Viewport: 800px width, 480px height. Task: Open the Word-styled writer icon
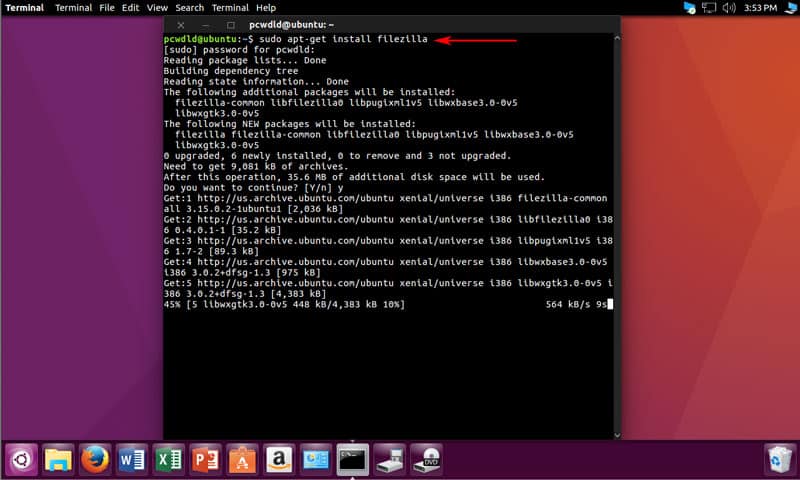(x=132, y=460)
